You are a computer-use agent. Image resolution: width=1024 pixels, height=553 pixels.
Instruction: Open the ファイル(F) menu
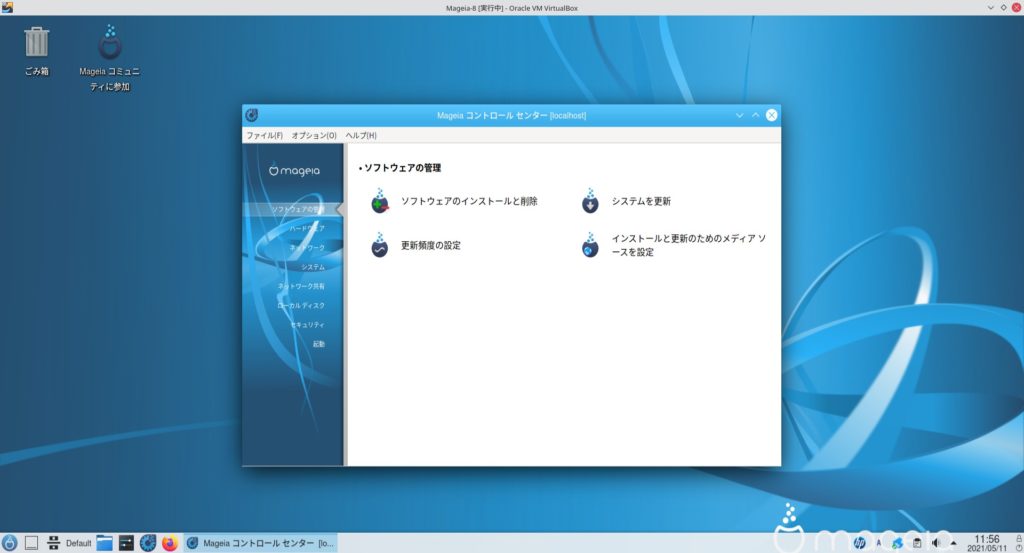pos(264,135)
